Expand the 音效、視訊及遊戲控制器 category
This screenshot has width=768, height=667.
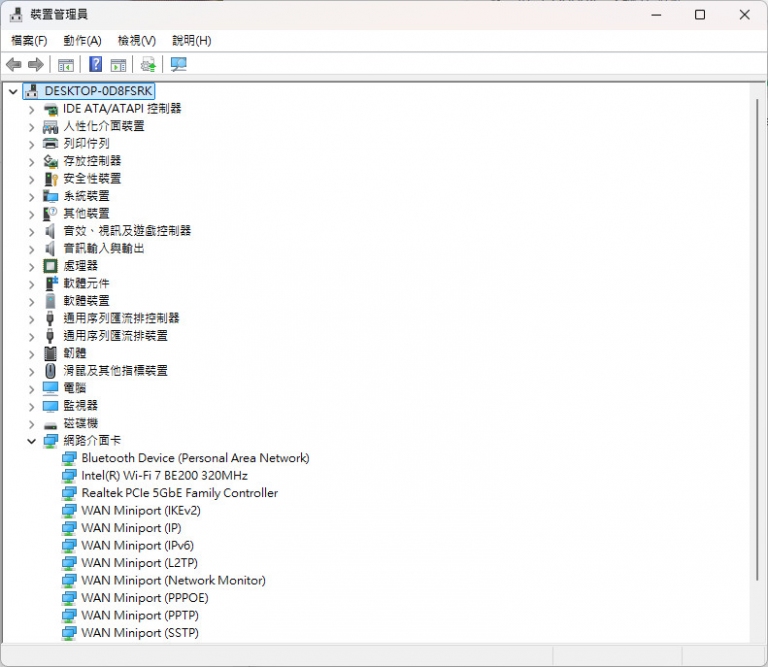point(31,231)
